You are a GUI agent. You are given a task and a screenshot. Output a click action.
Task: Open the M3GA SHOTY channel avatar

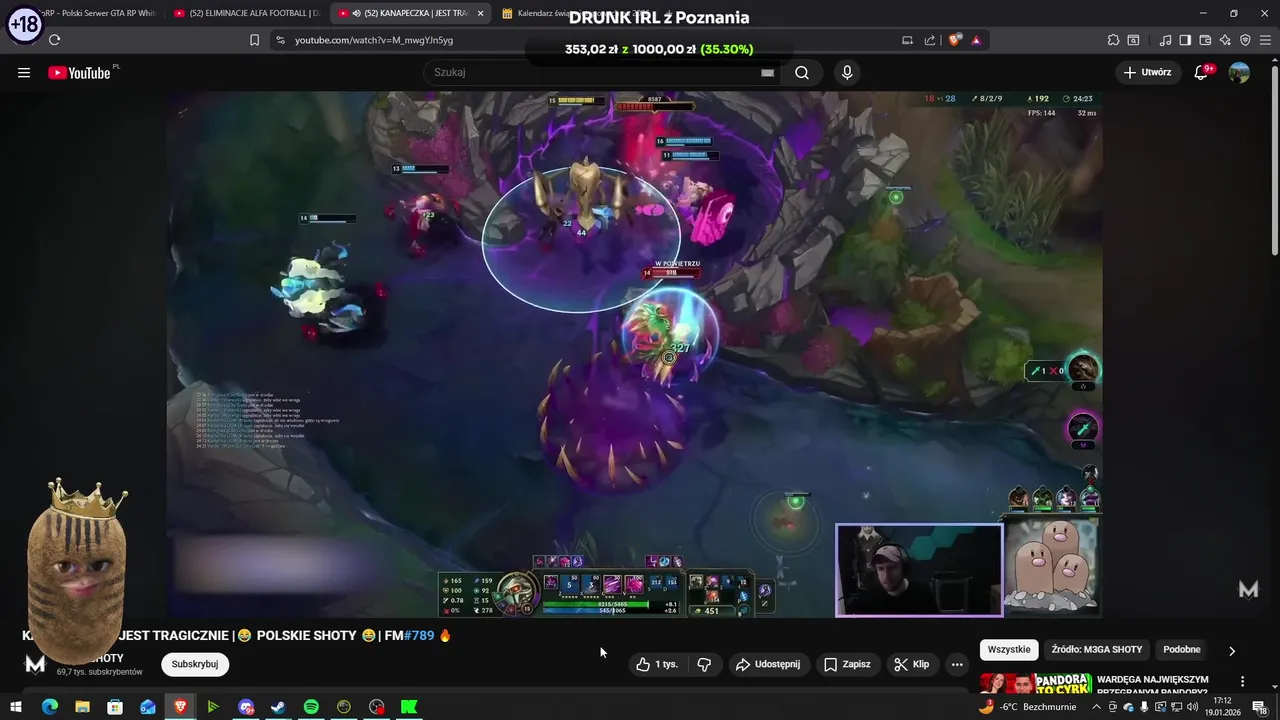pyautogui.click(x=35, y=664)
